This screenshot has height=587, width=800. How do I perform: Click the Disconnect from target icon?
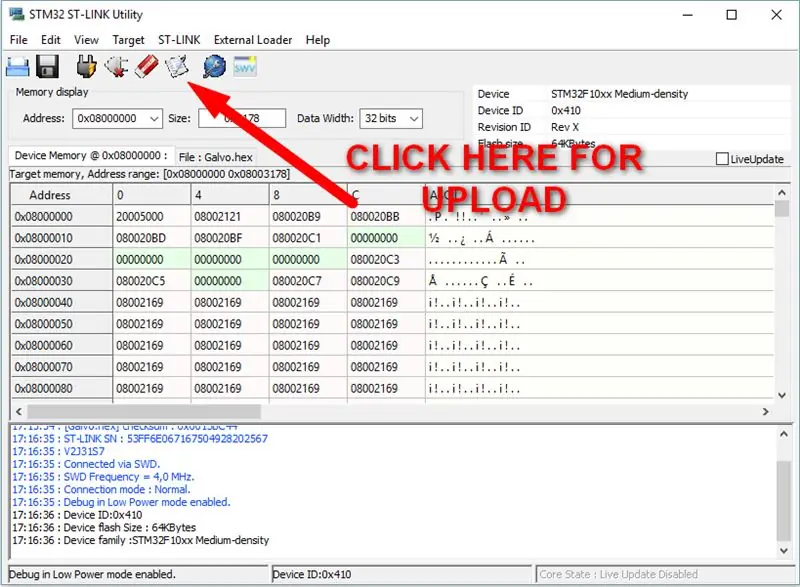(116, 67)
